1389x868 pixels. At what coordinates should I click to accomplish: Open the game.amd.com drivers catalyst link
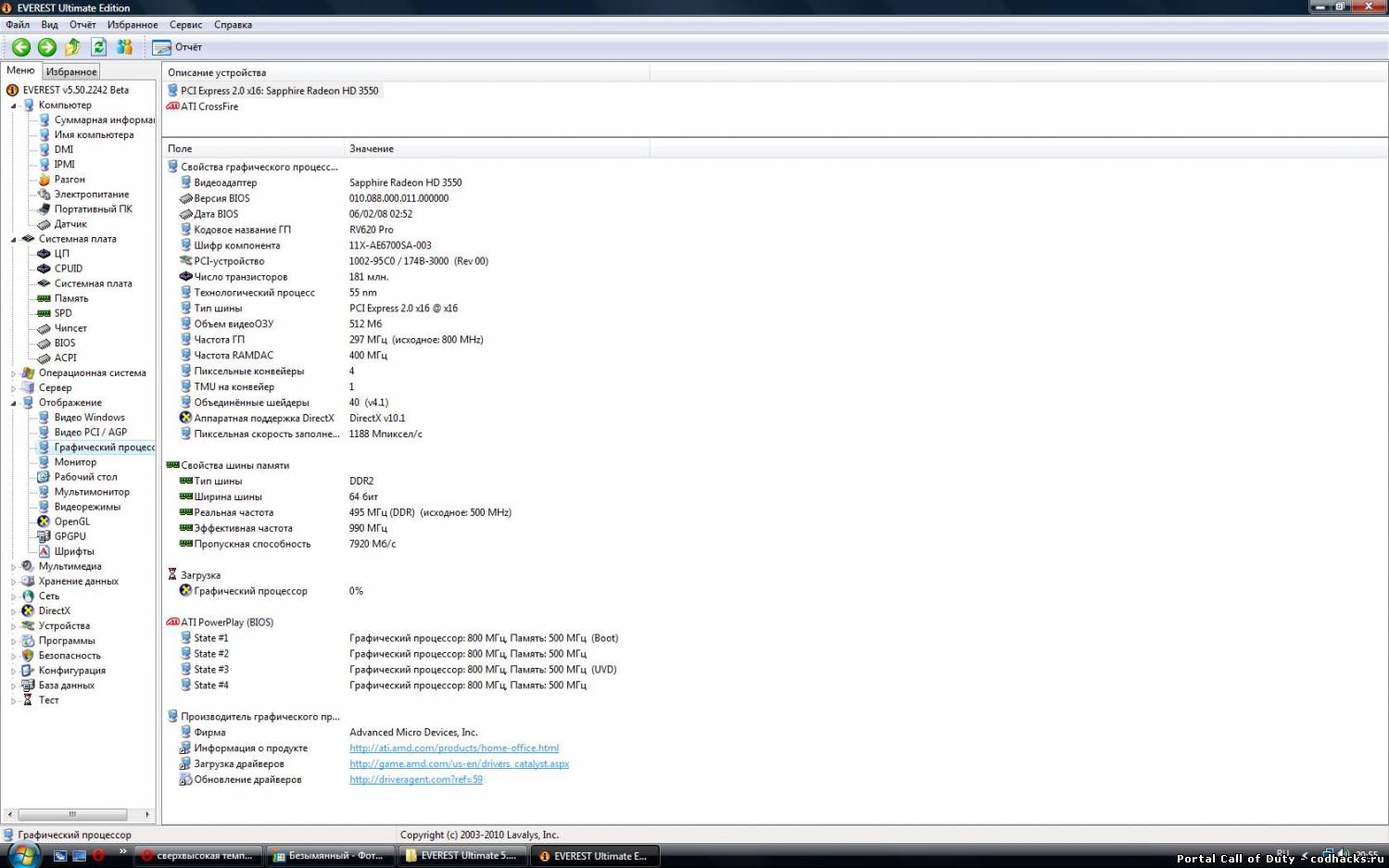point(459,764)
